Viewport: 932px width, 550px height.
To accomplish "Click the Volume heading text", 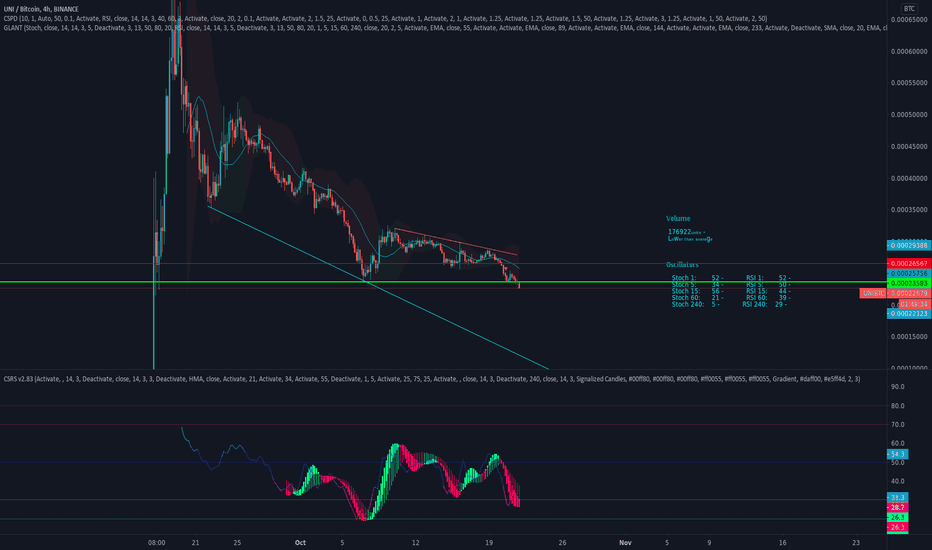I will click(678, 219).
